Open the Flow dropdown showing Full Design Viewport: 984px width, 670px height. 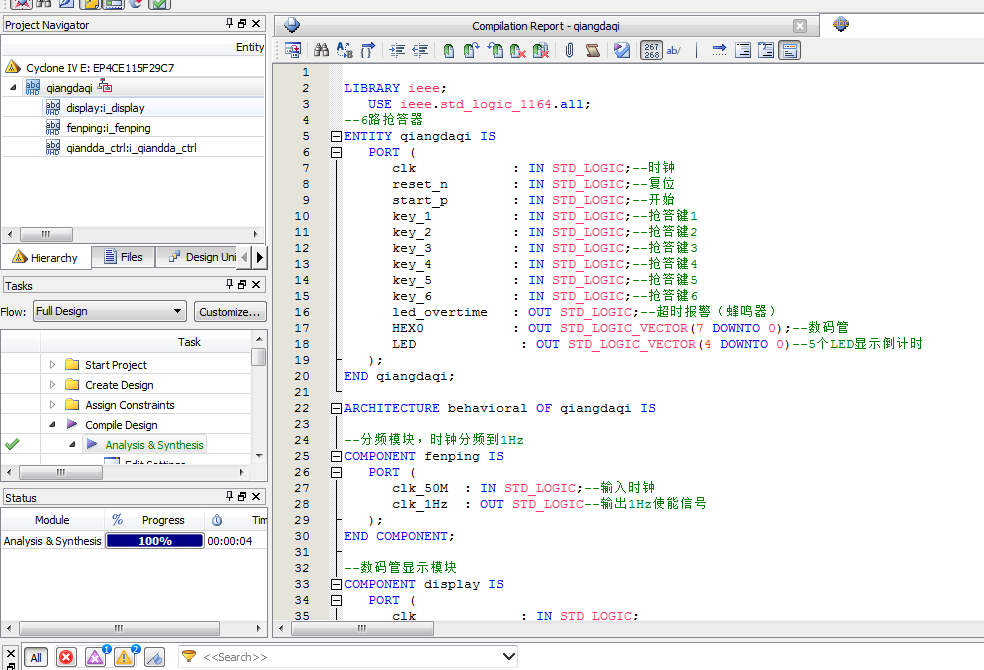109,311
